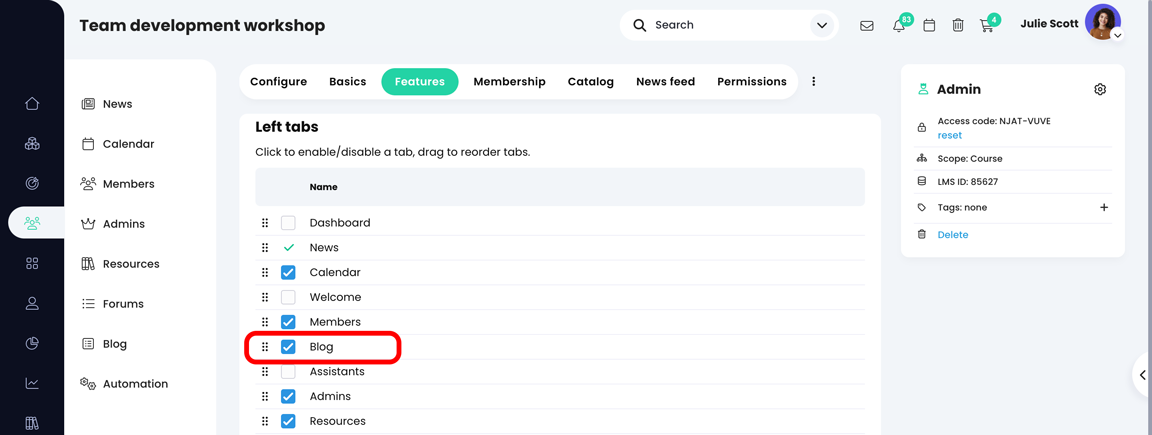
Task: Open the books library icon at sidebar bottom
Action: (32, 423)
